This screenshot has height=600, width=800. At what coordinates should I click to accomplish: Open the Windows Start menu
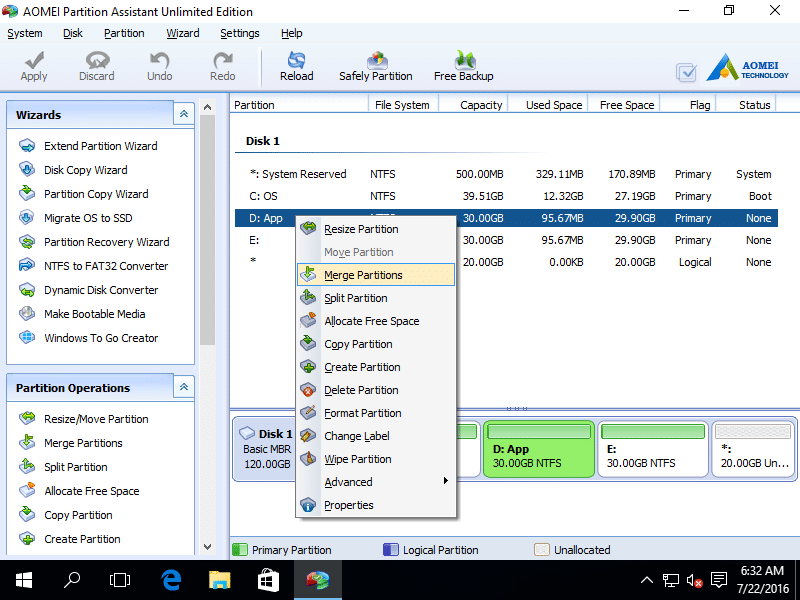(x=23, y=580)
